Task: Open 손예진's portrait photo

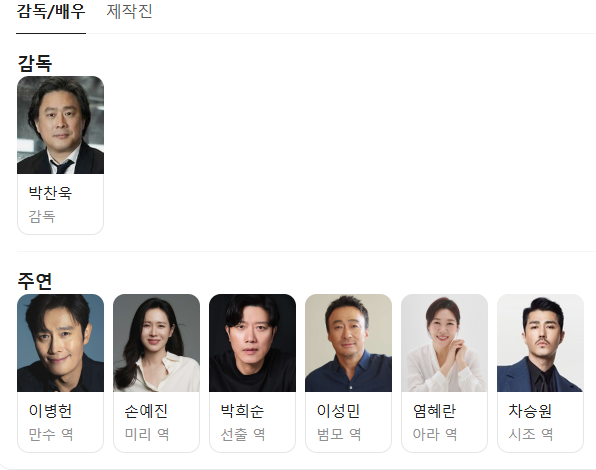Action: coord(157,343)
